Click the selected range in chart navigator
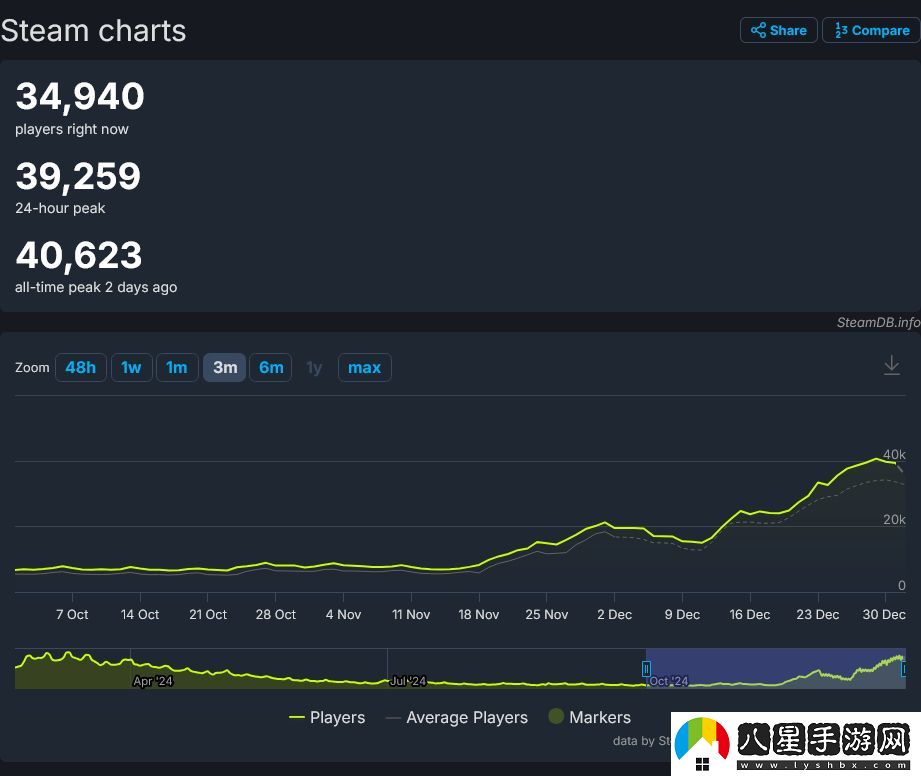Viewport: 921px width, 776px height. 775,668
